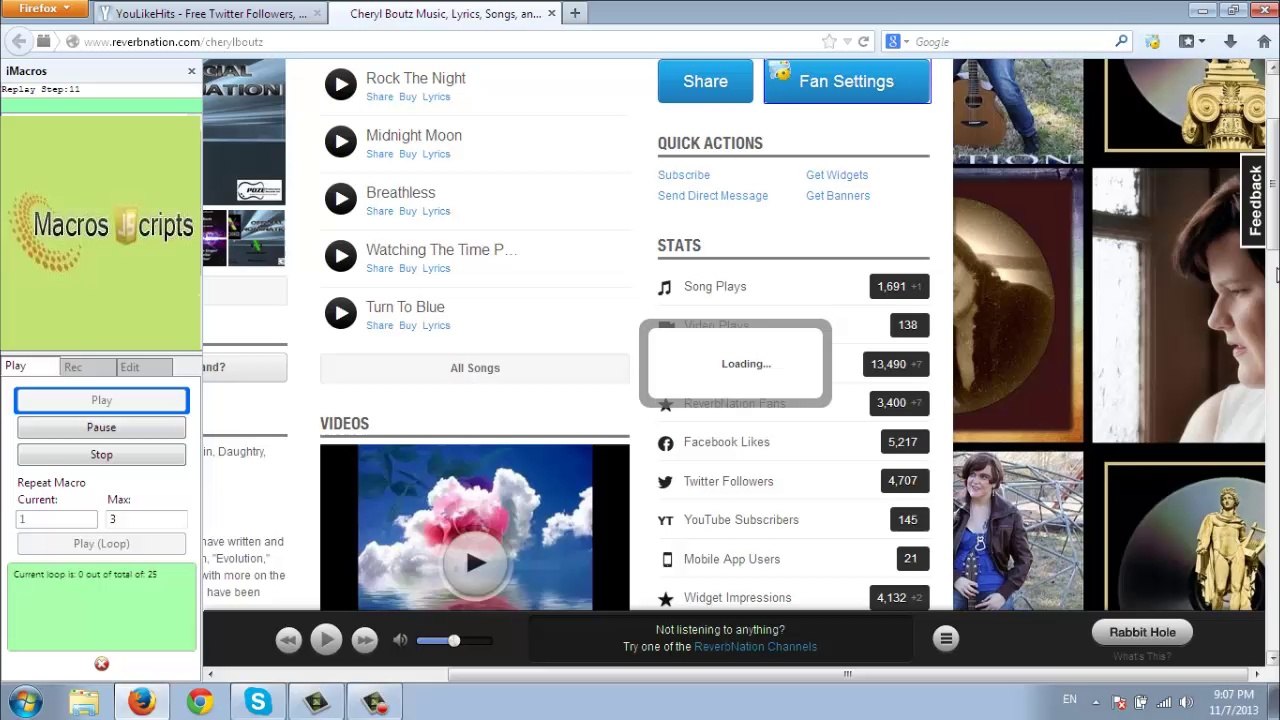Mute the player speaker icon
The width and height of the screenshot is (1280, 720).
click(400, 640)
